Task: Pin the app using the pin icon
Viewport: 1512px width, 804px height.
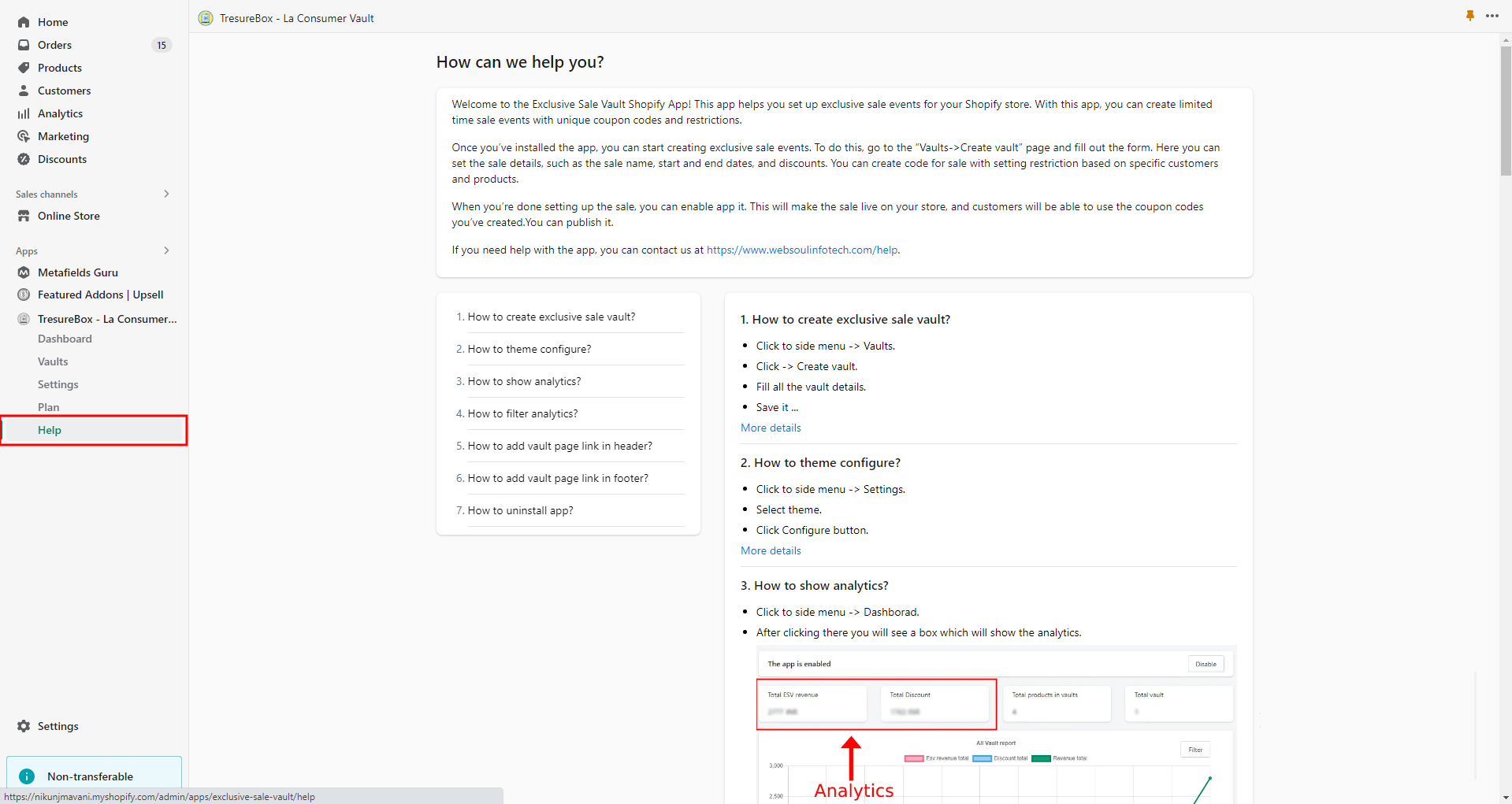Action: [x=1470, y=16]
